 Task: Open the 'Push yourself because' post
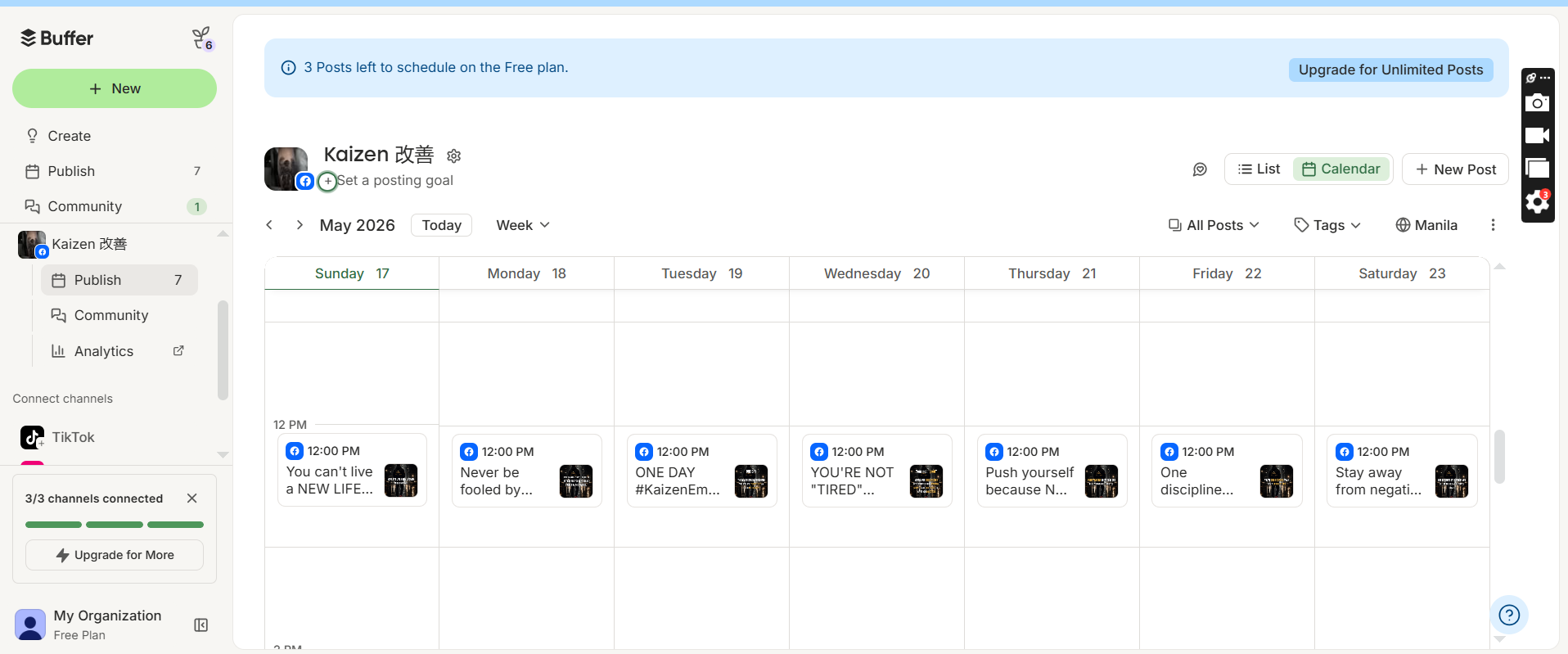tap(1052, 471)
